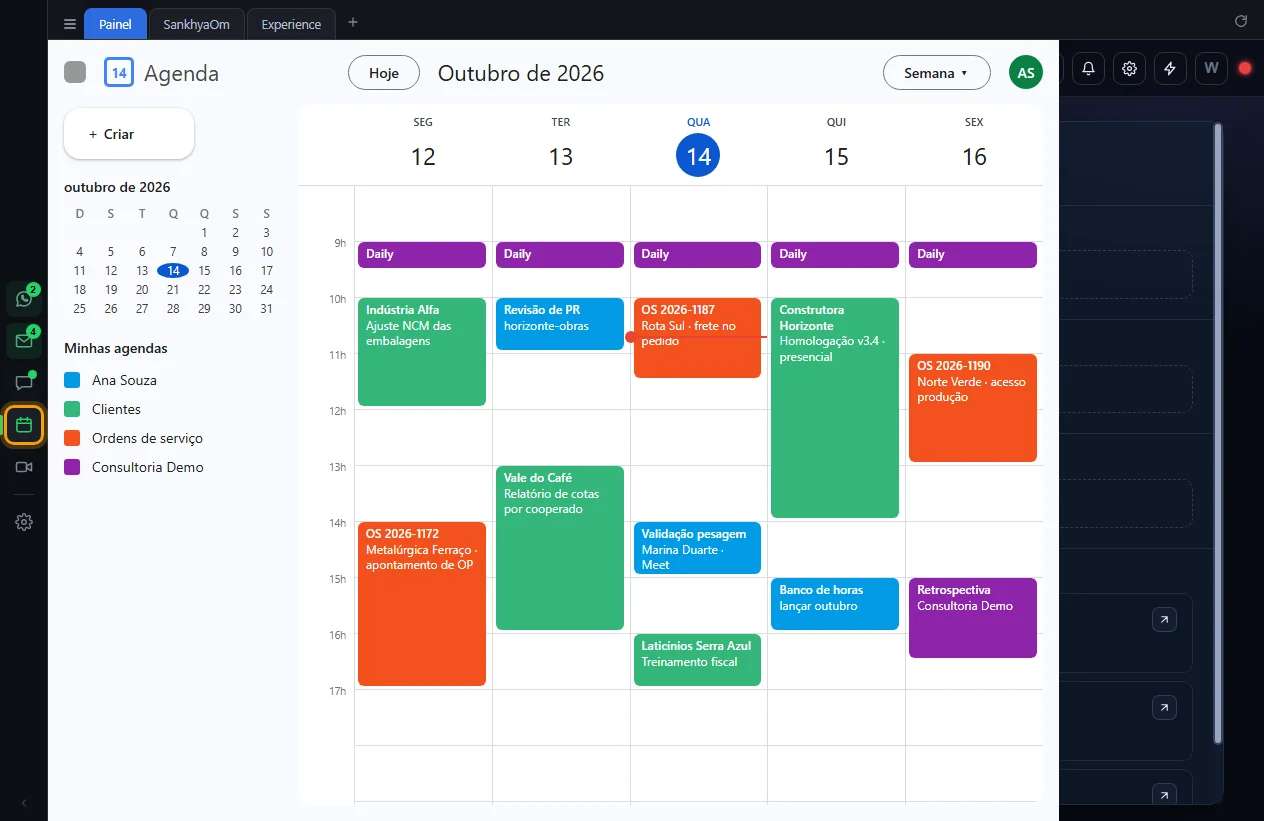The image size is (1264, 821).
Task: Collapse the left sidebar with the chevron
Action: [24, 803]
